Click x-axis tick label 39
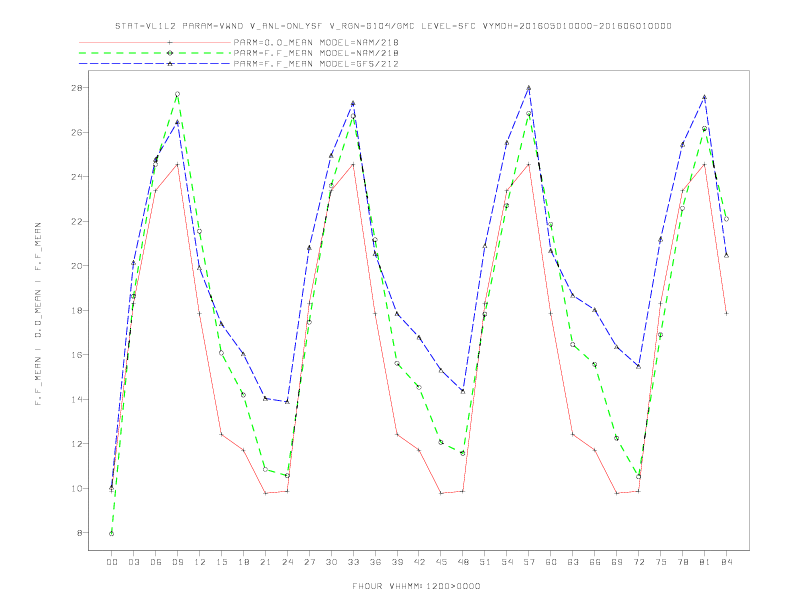The height and width of the screenshot is (612, 792). pyautogui.click(x=397, y=562)
